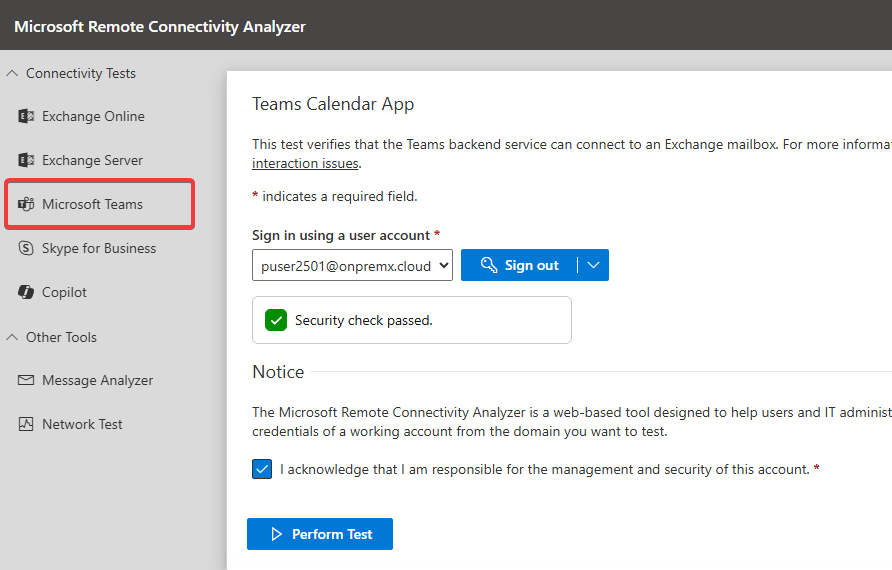Click the Message Analyzer envelope icon
892x570 pixels.
[26, 380]
